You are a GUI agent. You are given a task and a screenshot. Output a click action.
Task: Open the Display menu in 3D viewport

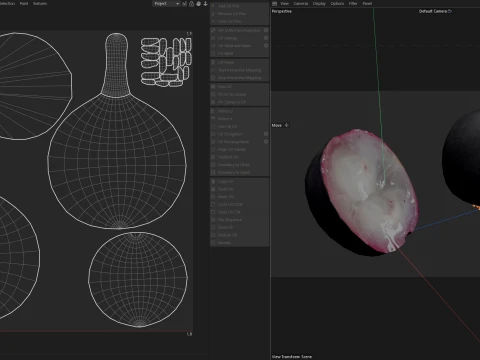click(x=319, y=4)
